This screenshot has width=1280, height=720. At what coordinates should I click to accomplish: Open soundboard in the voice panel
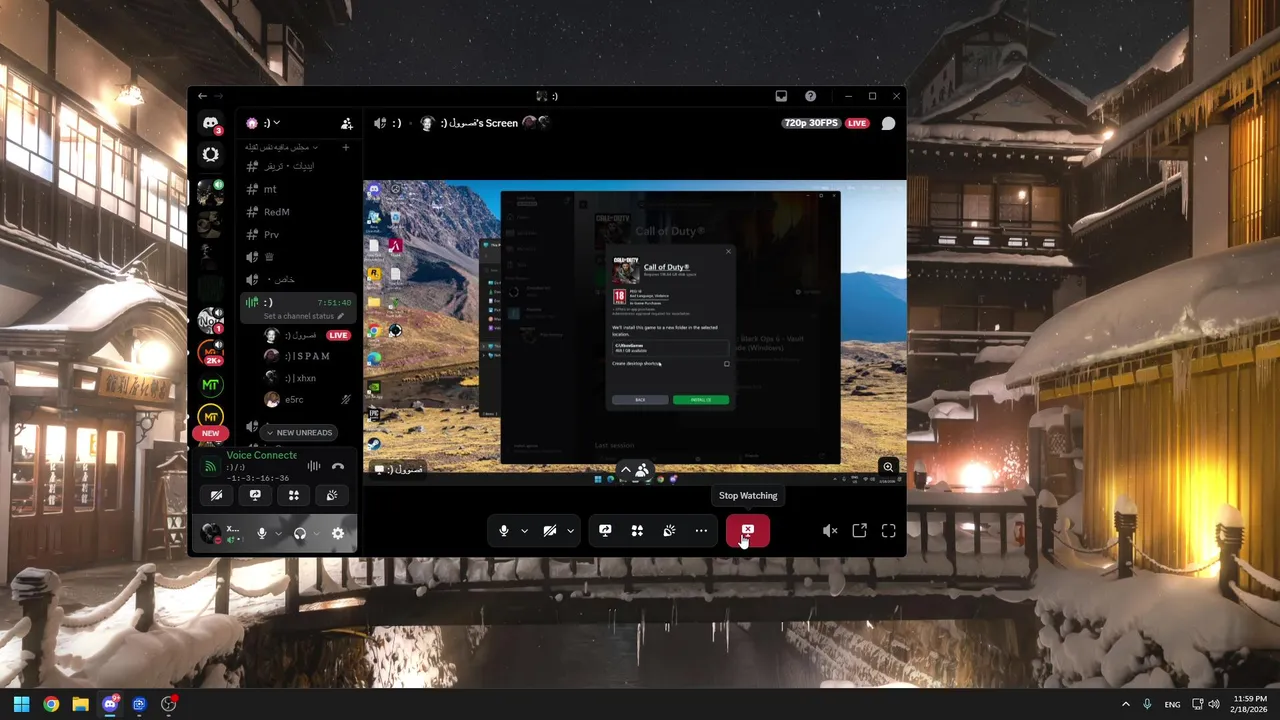click(x=332, y=495)
